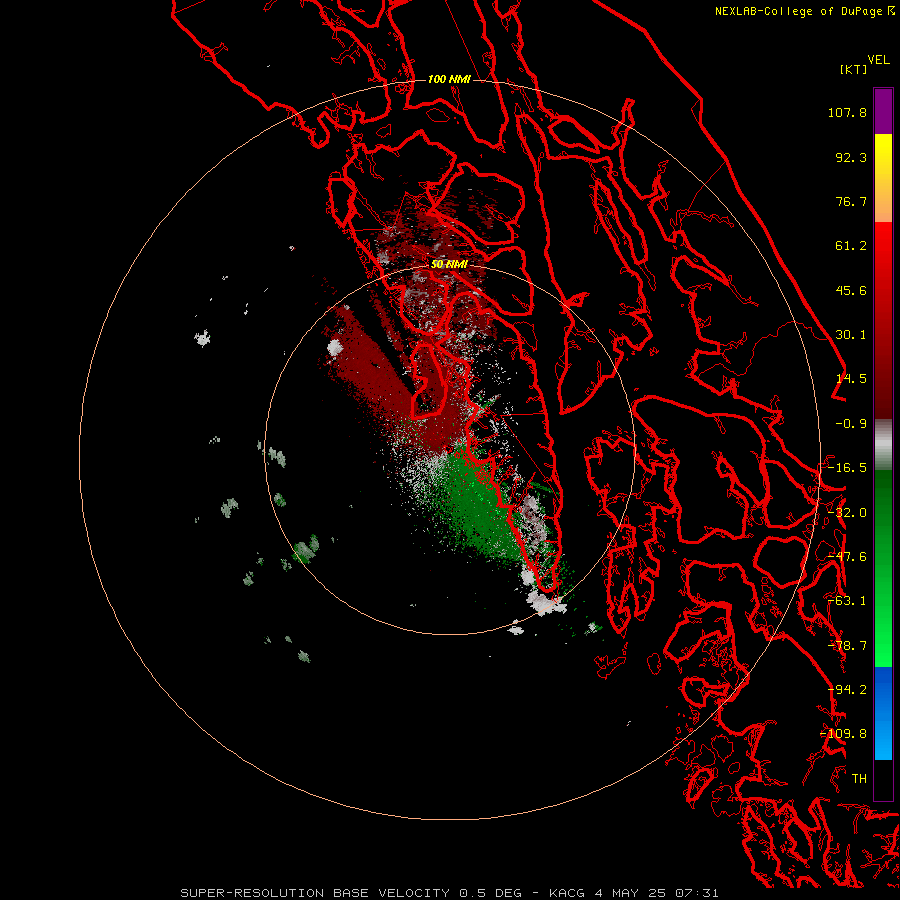Viewport: 900px width, 900px height.
Task: Click the 107.8 value on the velocity scale
Action: (x=847, y=112)
